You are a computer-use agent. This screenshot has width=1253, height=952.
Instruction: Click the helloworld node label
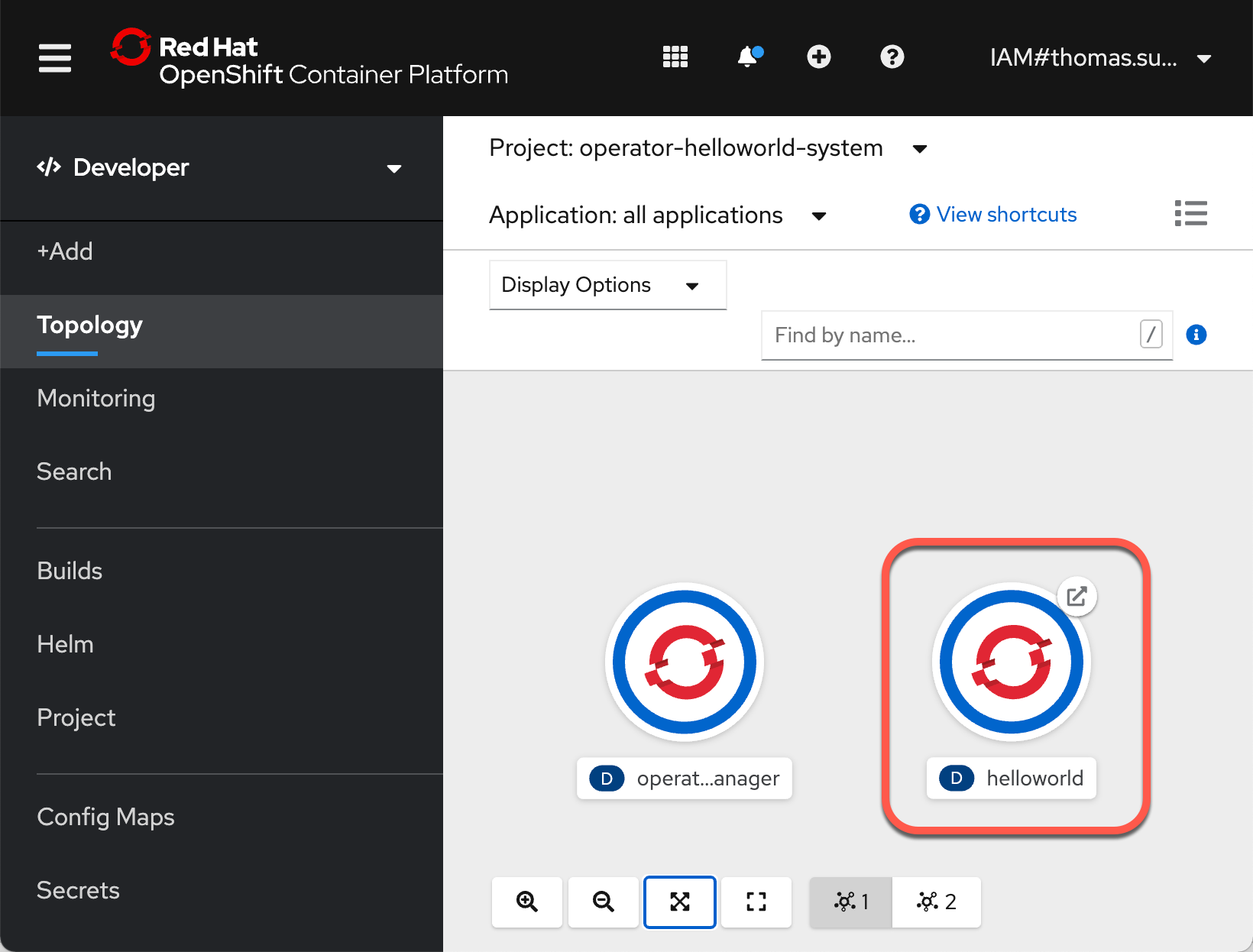[x=1012, y=779]
